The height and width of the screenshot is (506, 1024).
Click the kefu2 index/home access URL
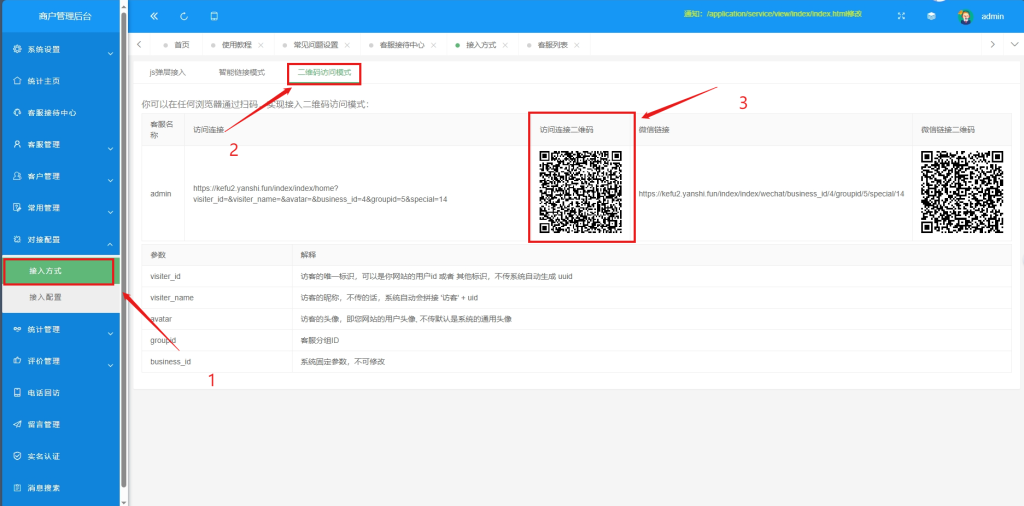click(x=320, y=194)
